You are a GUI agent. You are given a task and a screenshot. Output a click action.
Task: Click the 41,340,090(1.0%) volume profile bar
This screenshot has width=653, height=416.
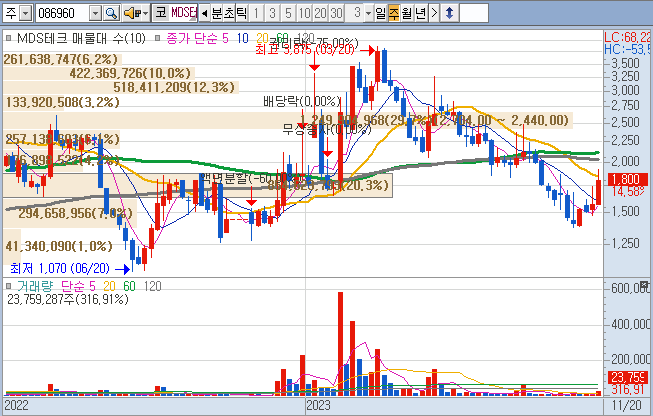tap(59, 246)
